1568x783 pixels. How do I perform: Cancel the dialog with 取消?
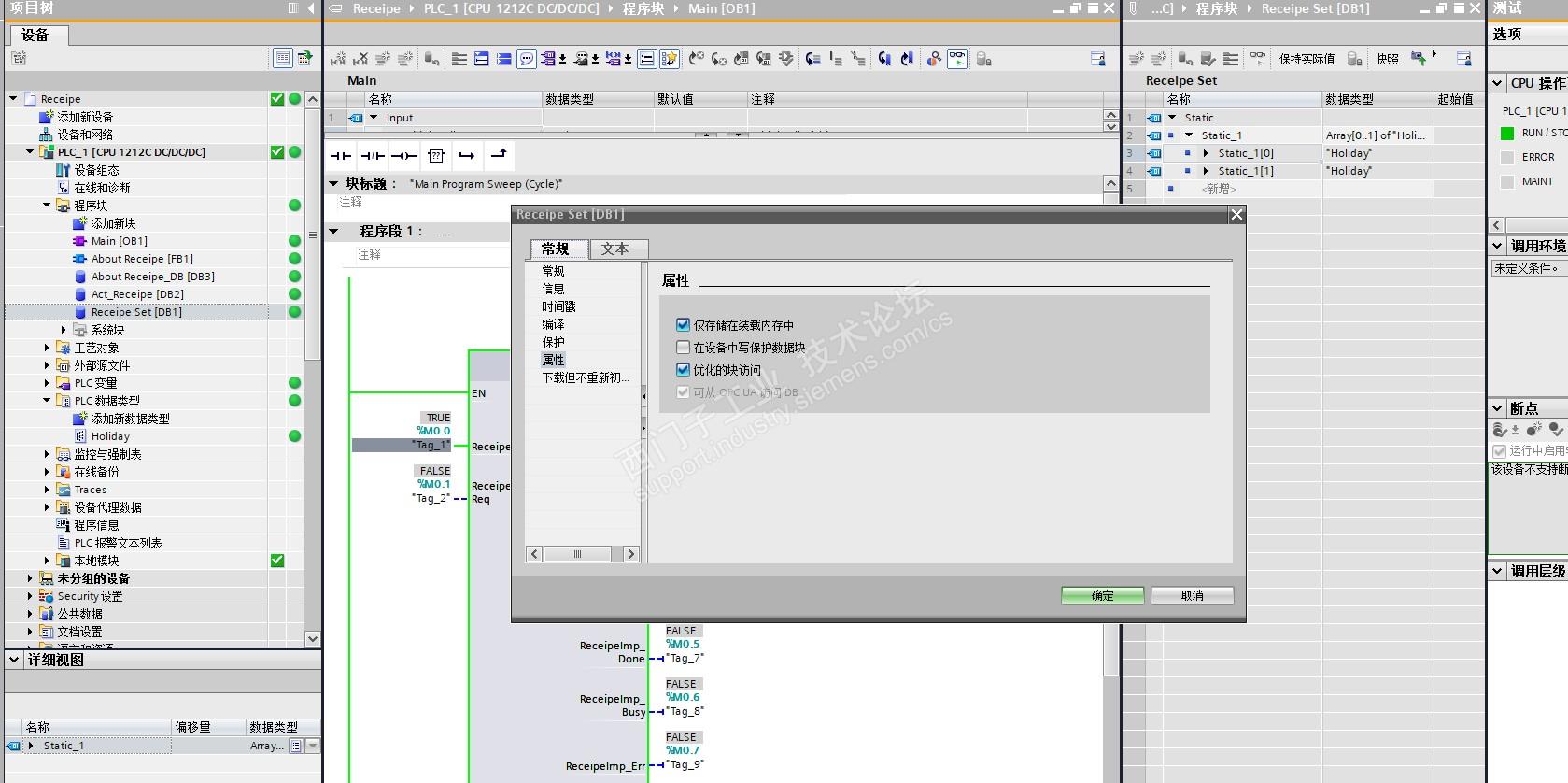click(1193, 595)
